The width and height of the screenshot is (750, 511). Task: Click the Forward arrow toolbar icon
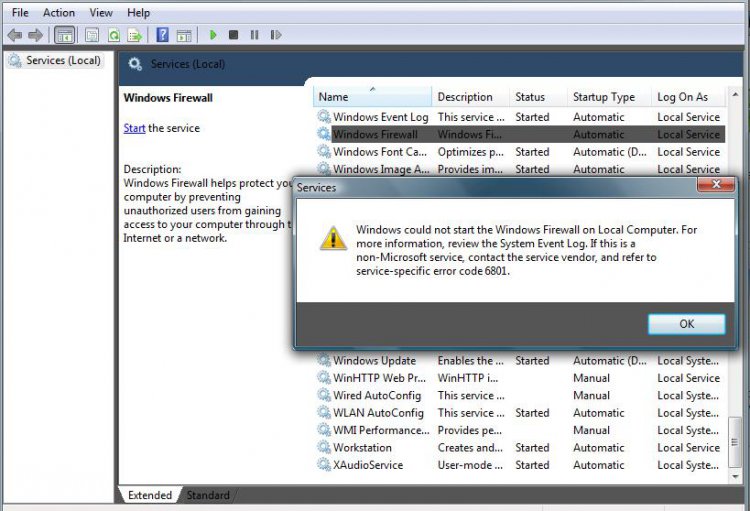(35, 35)
